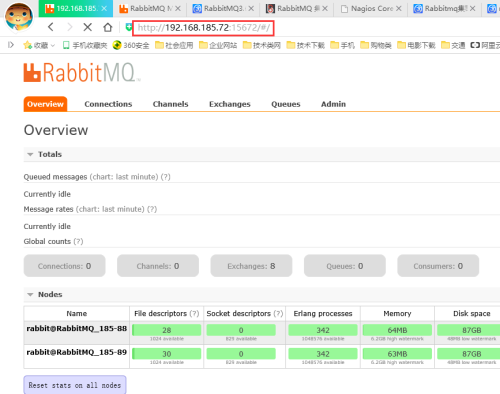The height and width of the screenshot is (394, 500).
Task: Click the Connections: 0 count button
Action: click(64, 266)
